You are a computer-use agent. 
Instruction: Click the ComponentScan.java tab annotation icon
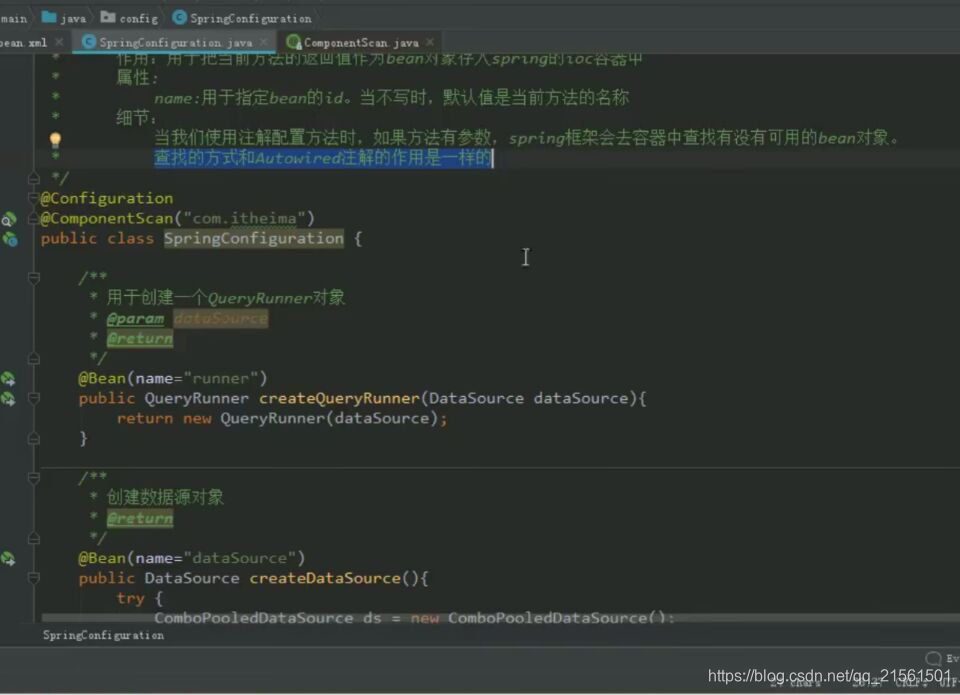293,42
